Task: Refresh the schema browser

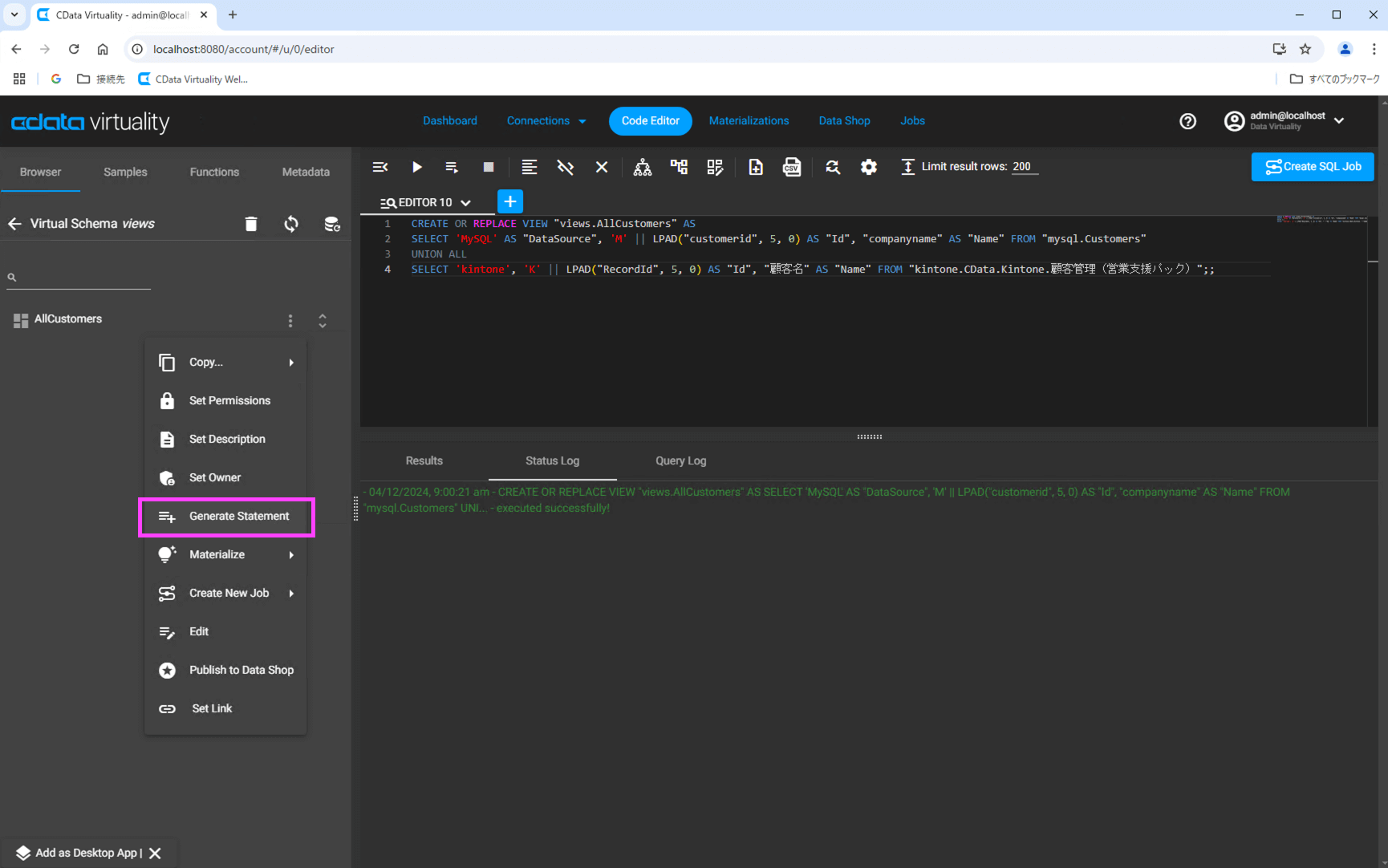Action: click(291, 224)
